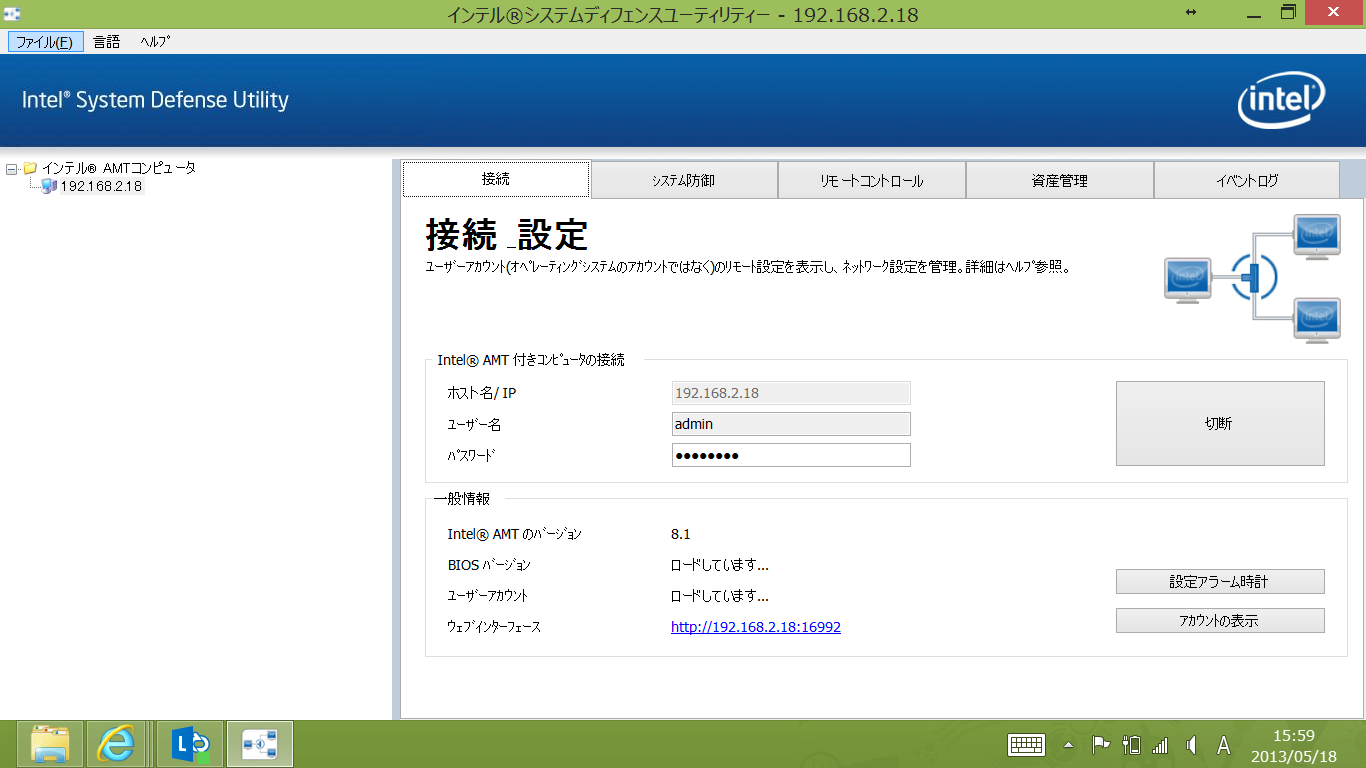
Task: Select the インテル® AMTコンピュータ tree label
Action: point(119,168)
